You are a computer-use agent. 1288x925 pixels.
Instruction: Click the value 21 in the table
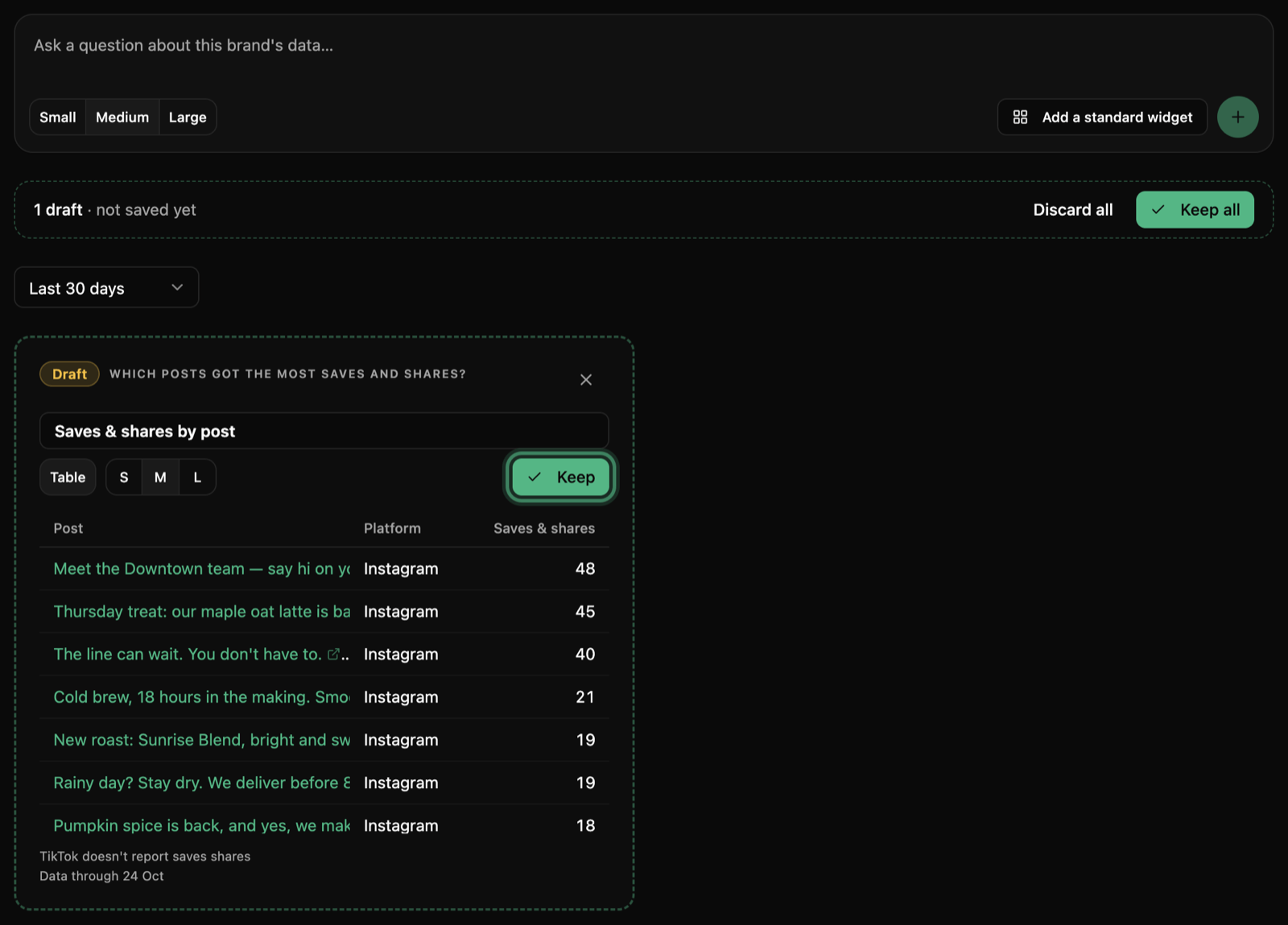(x=585, y=696)
